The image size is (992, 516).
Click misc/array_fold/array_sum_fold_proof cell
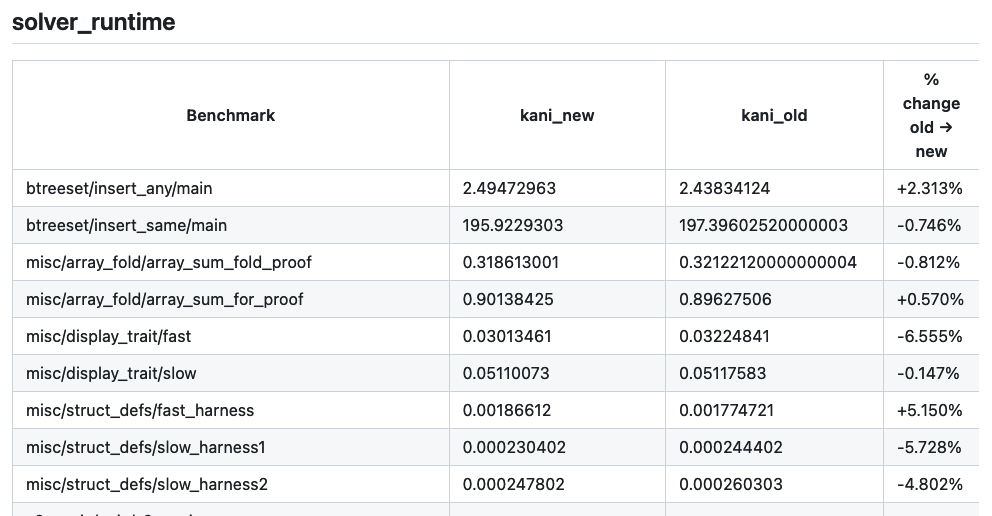[x=169, y=262]
